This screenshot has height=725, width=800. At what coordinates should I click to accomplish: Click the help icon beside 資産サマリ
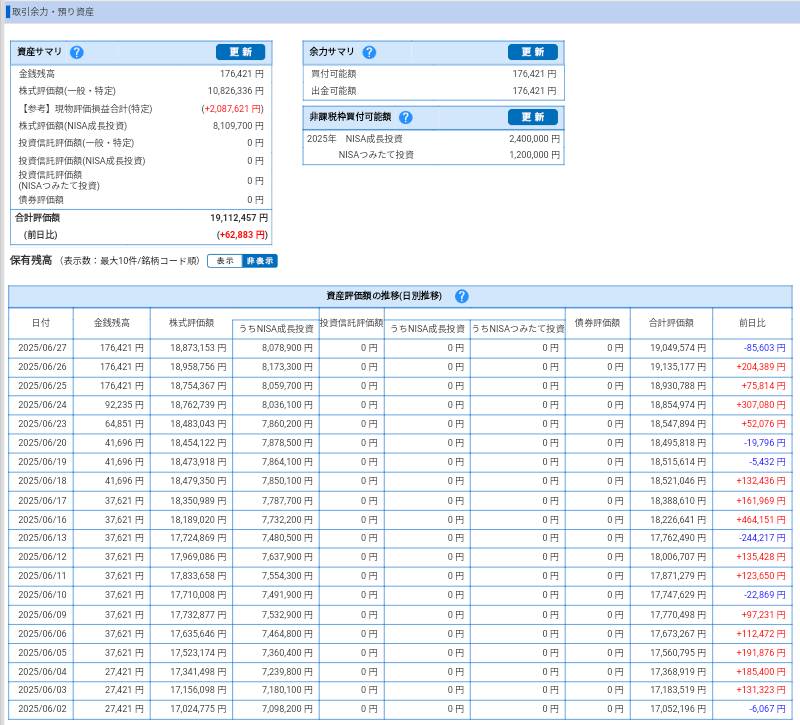77,53
